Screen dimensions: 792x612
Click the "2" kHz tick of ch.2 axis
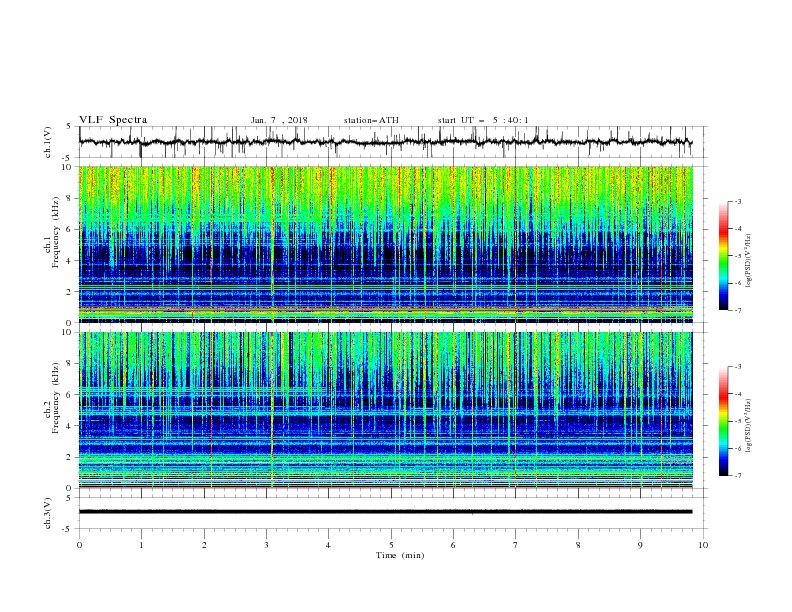pyautogui.click(x=70, y=457)
